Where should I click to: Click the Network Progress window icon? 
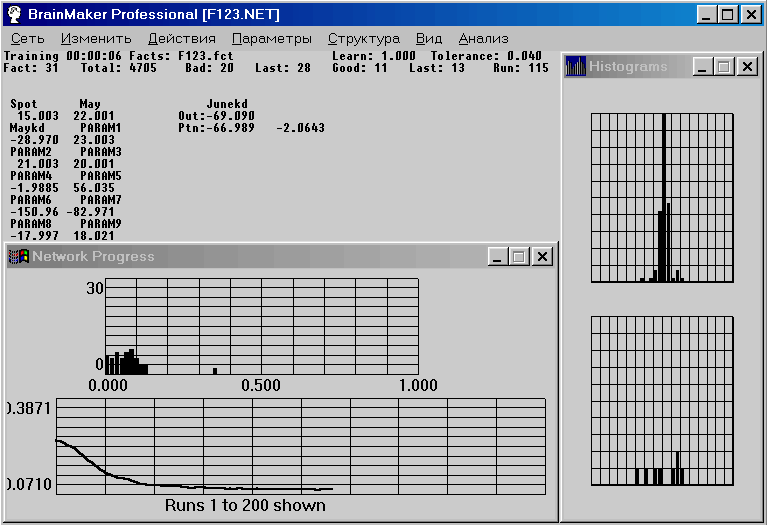click(x=19, y=256)
